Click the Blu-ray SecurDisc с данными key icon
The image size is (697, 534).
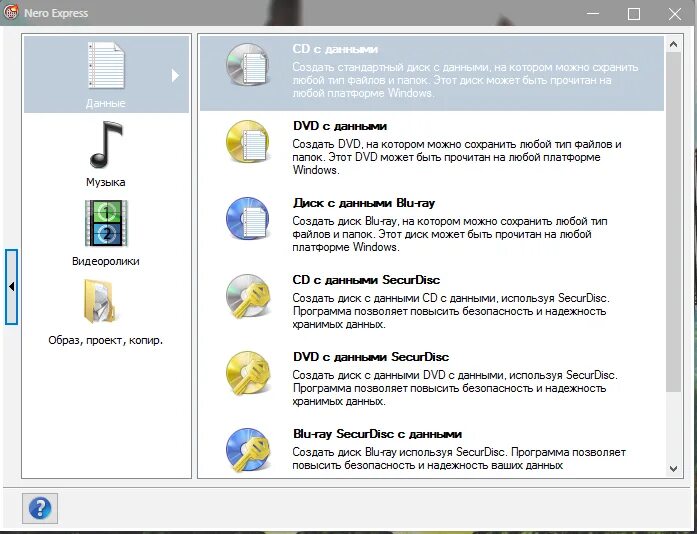(x=248, y=450)
